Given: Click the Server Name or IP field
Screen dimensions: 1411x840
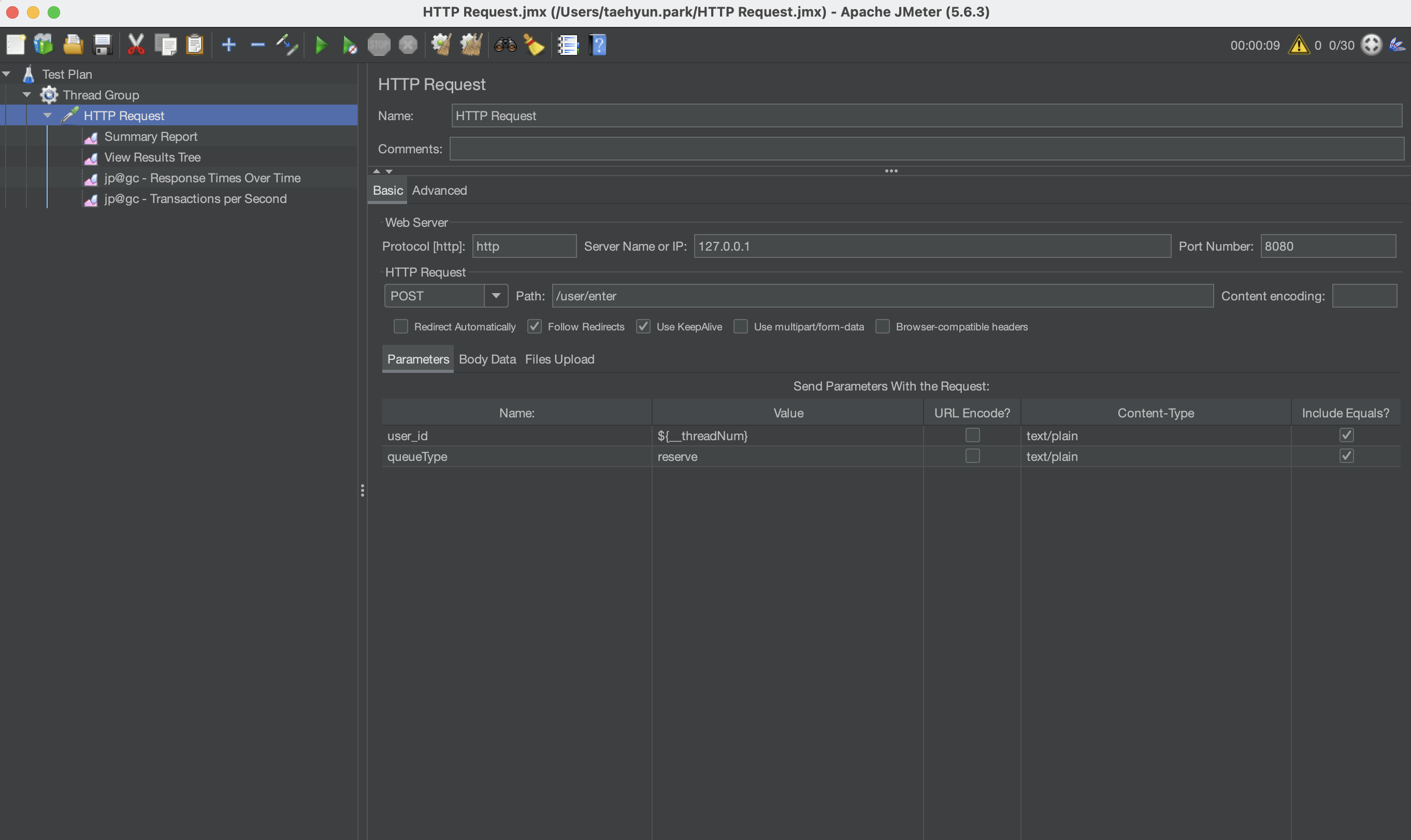Looking at the screenshot, I should click(932, 246).
